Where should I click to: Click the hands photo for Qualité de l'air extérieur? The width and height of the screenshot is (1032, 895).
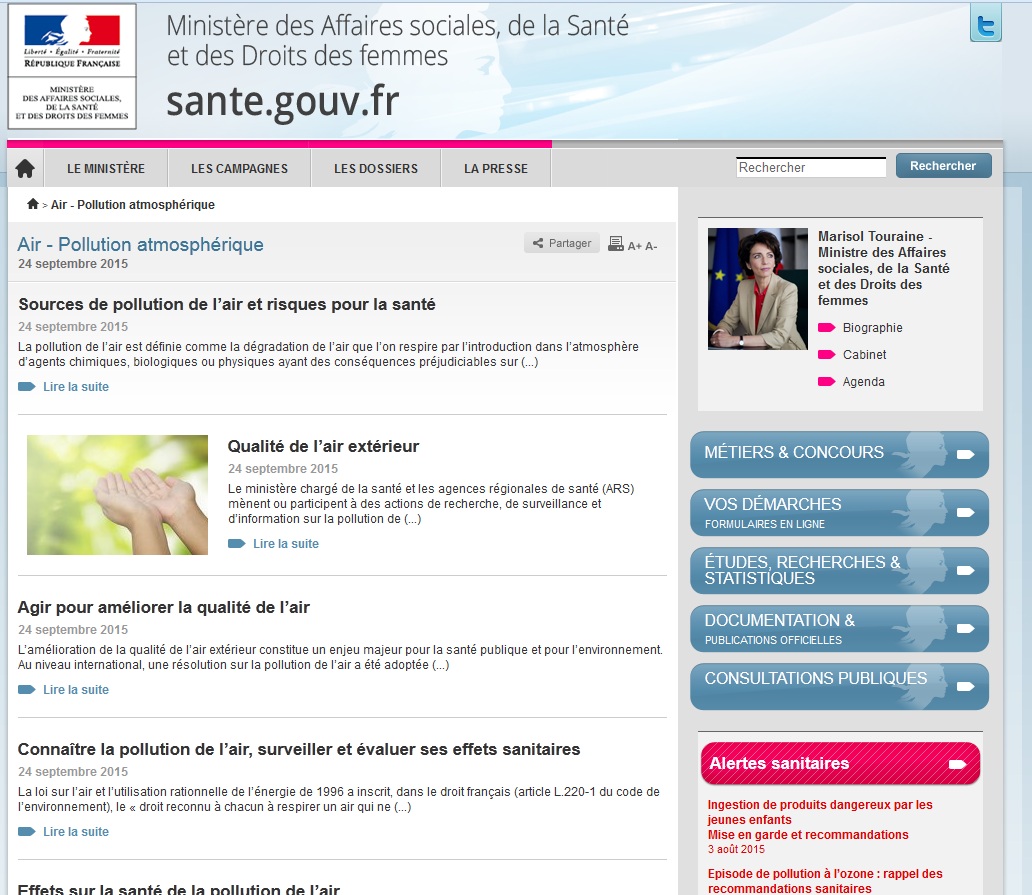pyautogui.click(x=117, y=495)
